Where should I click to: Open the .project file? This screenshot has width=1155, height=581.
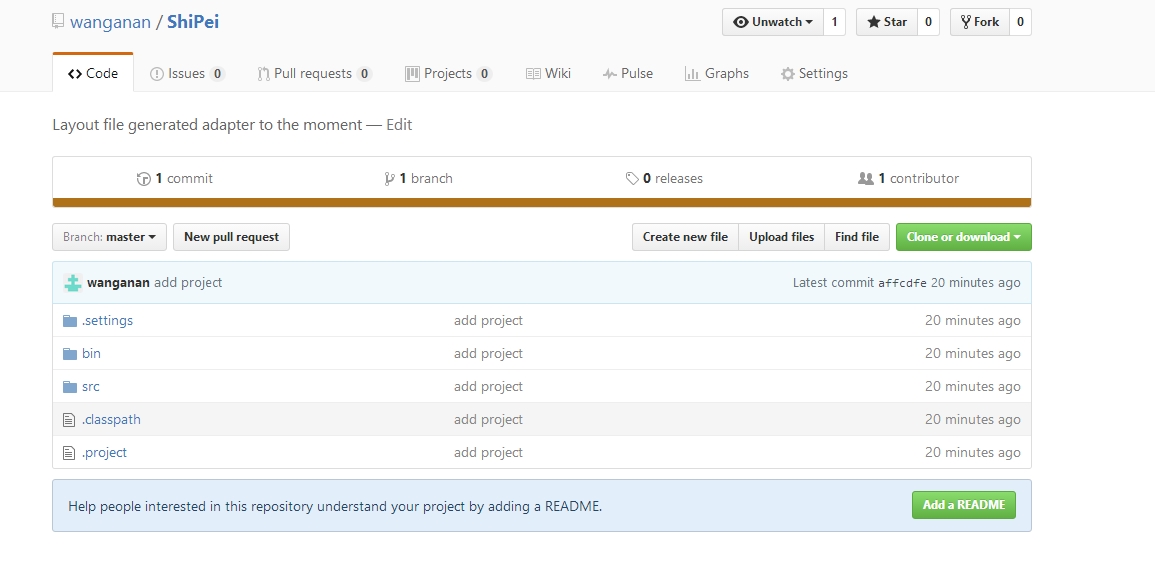[x=105, y=453]
